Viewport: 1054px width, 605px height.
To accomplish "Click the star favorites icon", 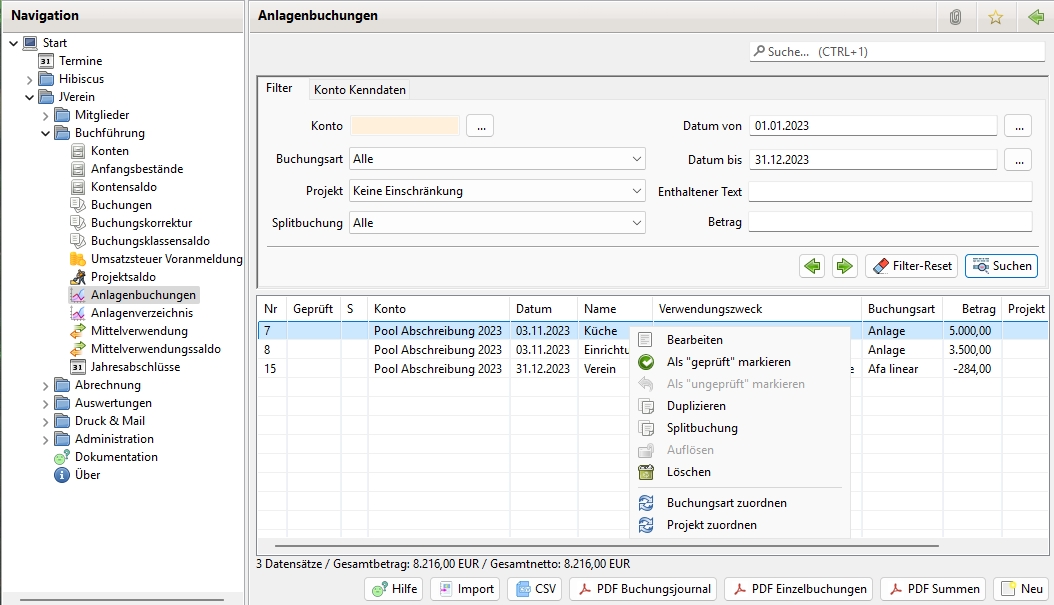I will (995, 17).
